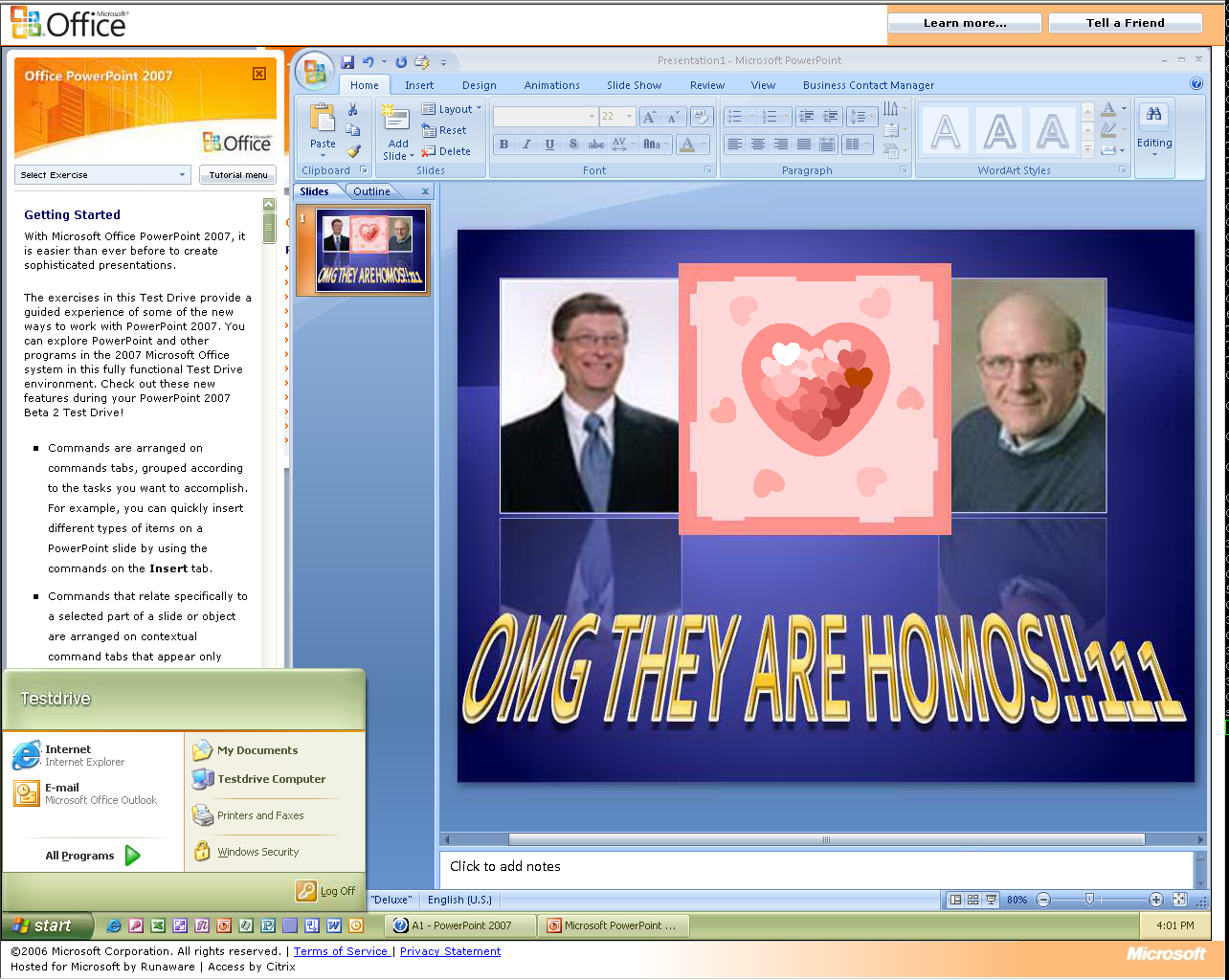Open the font name combo box

pyautogui.click(x=546, y=117)
